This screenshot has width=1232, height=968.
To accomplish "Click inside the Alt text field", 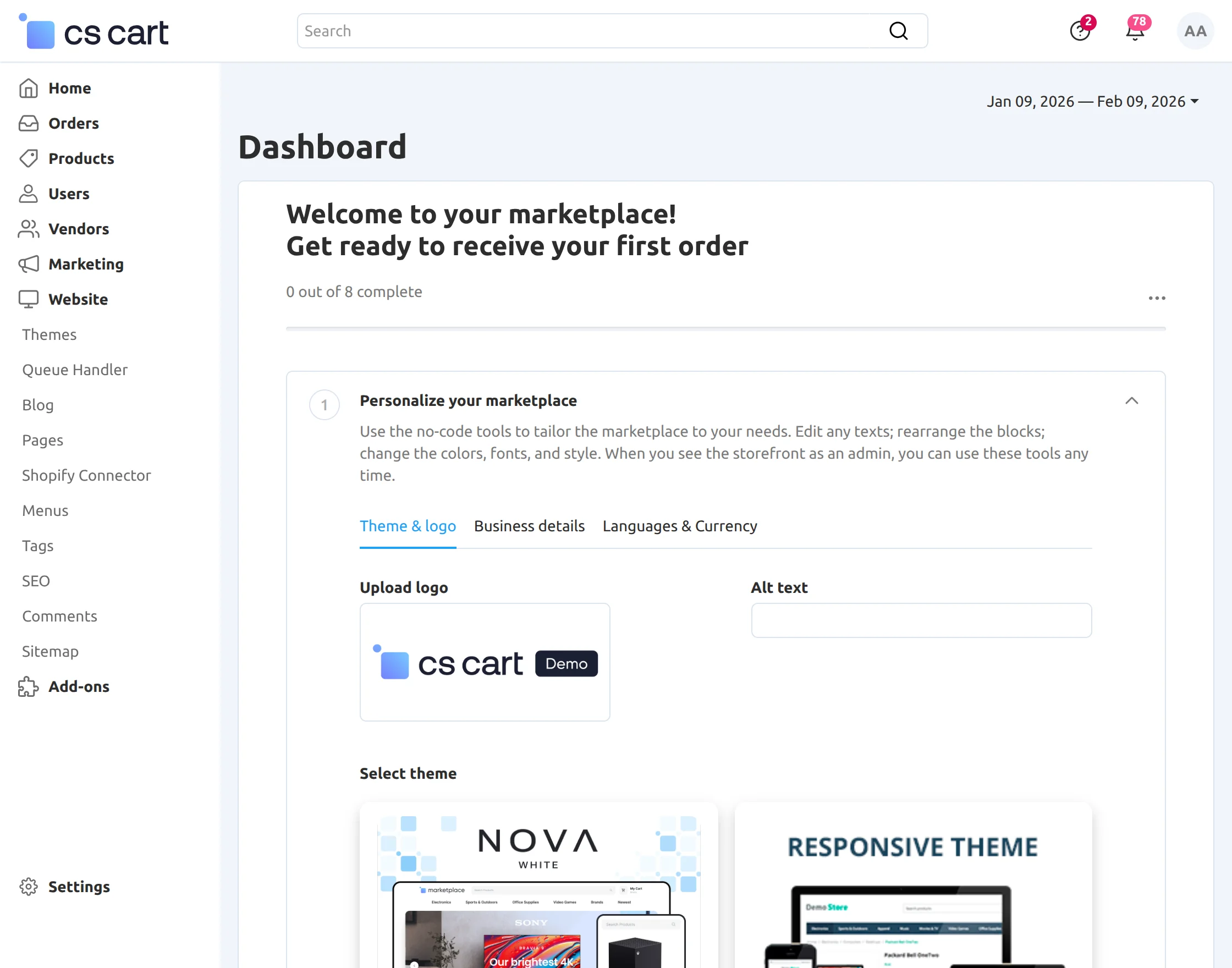I will 921,620.
